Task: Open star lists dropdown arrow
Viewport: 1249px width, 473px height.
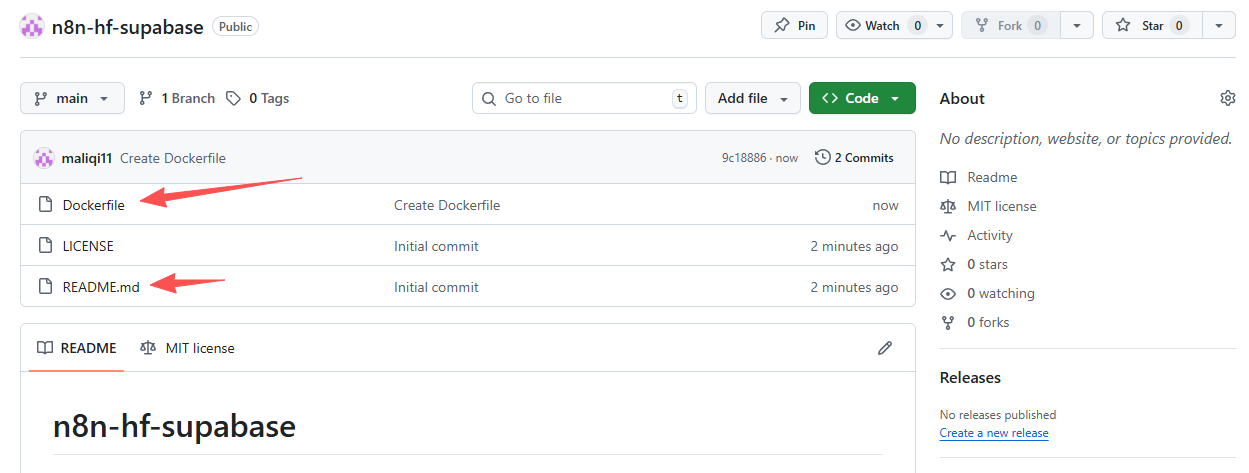Action: pos(1218,26)
